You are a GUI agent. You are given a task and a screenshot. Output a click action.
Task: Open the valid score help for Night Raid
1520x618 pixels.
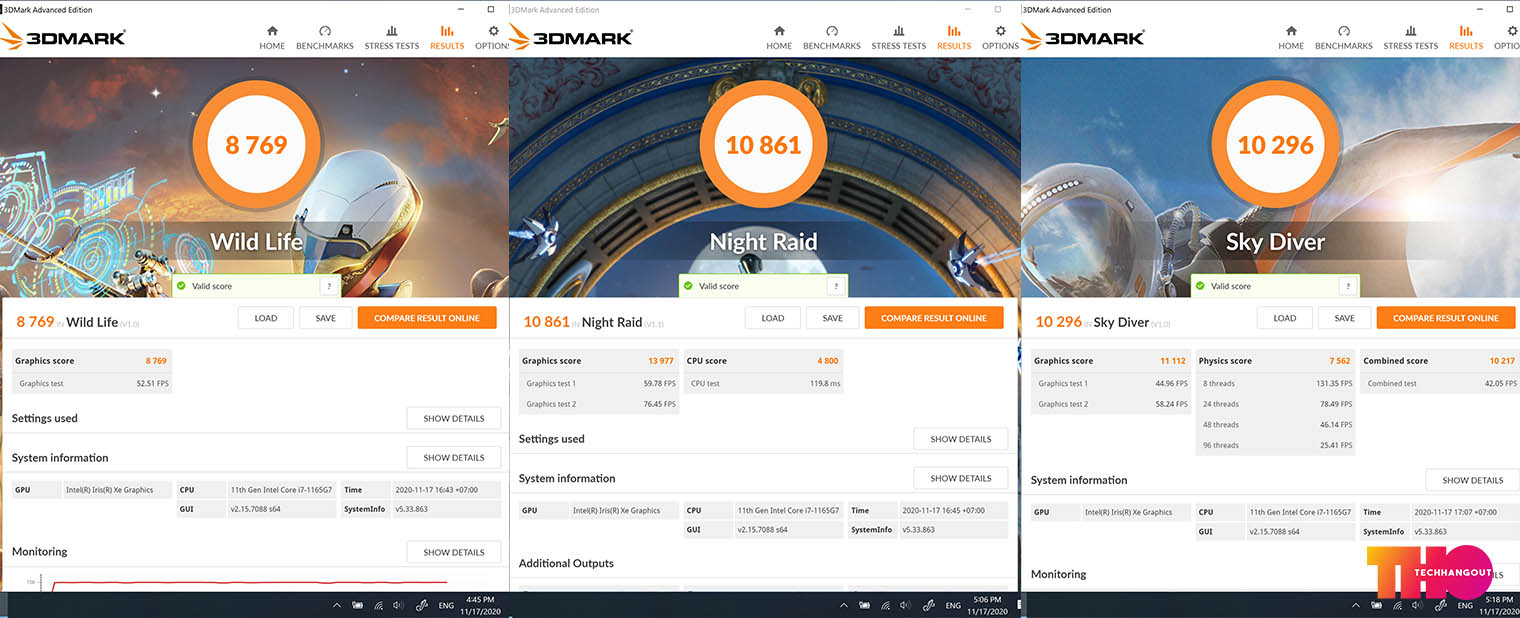836,286
